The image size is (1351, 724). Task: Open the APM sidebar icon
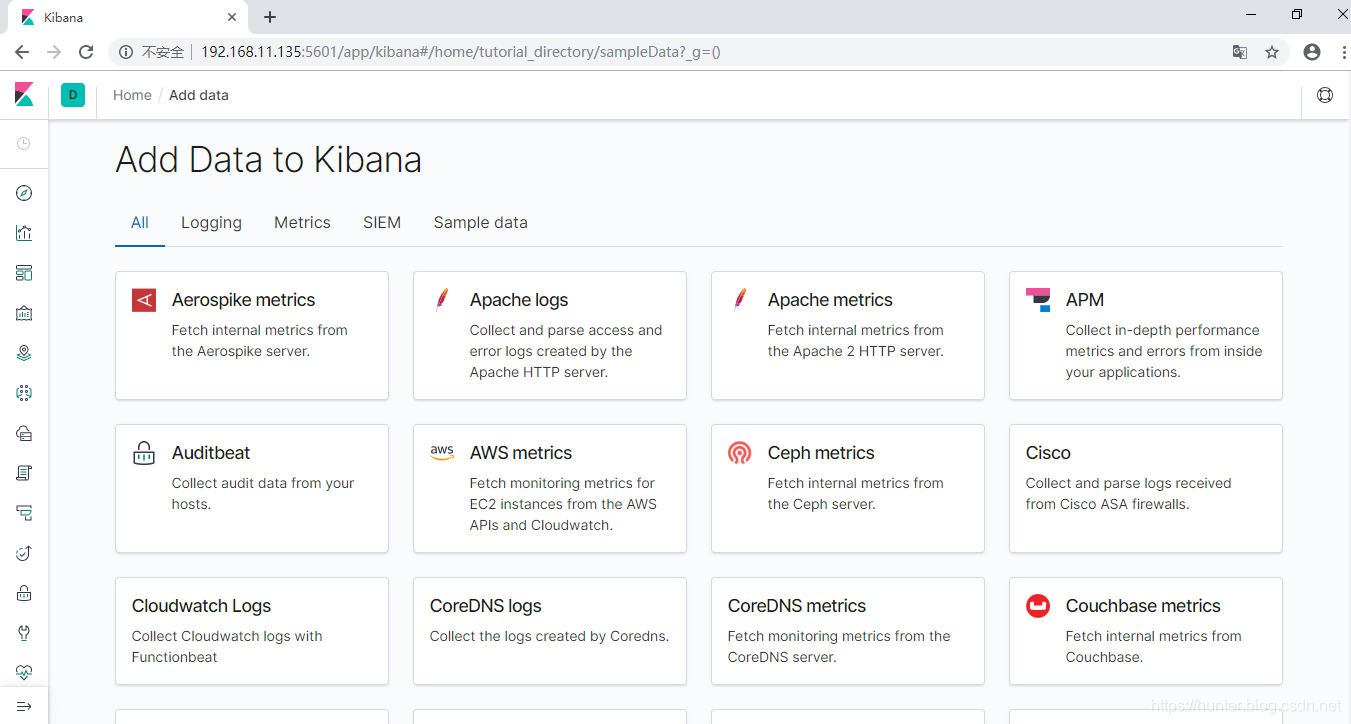[x=24, y=513]
